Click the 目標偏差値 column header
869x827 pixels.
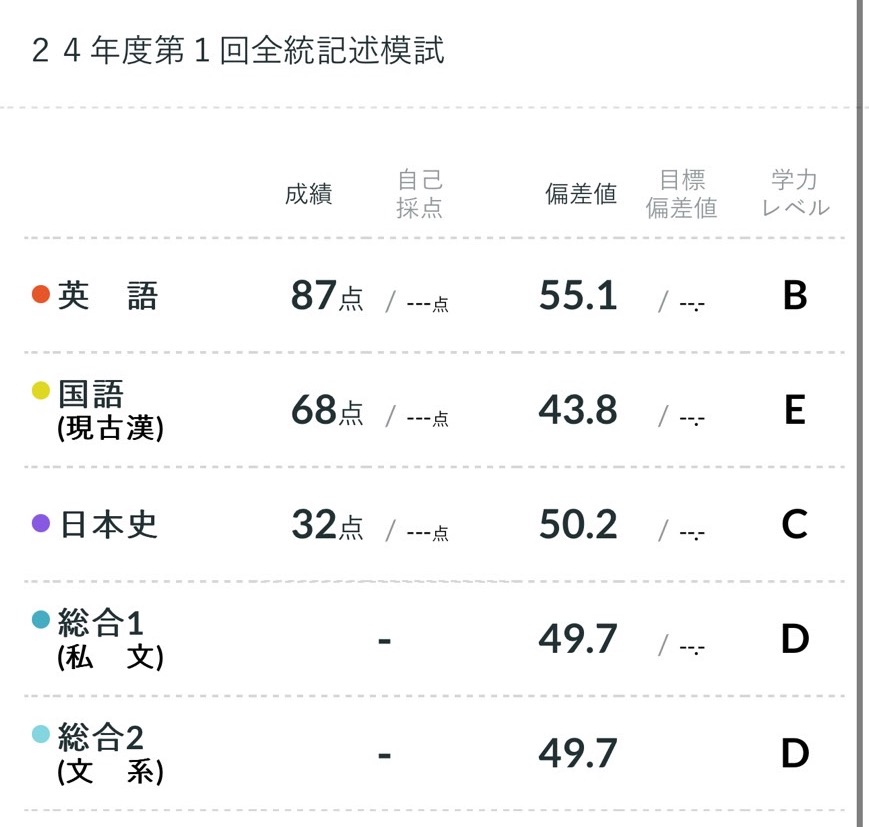click(x=681, y=194)
